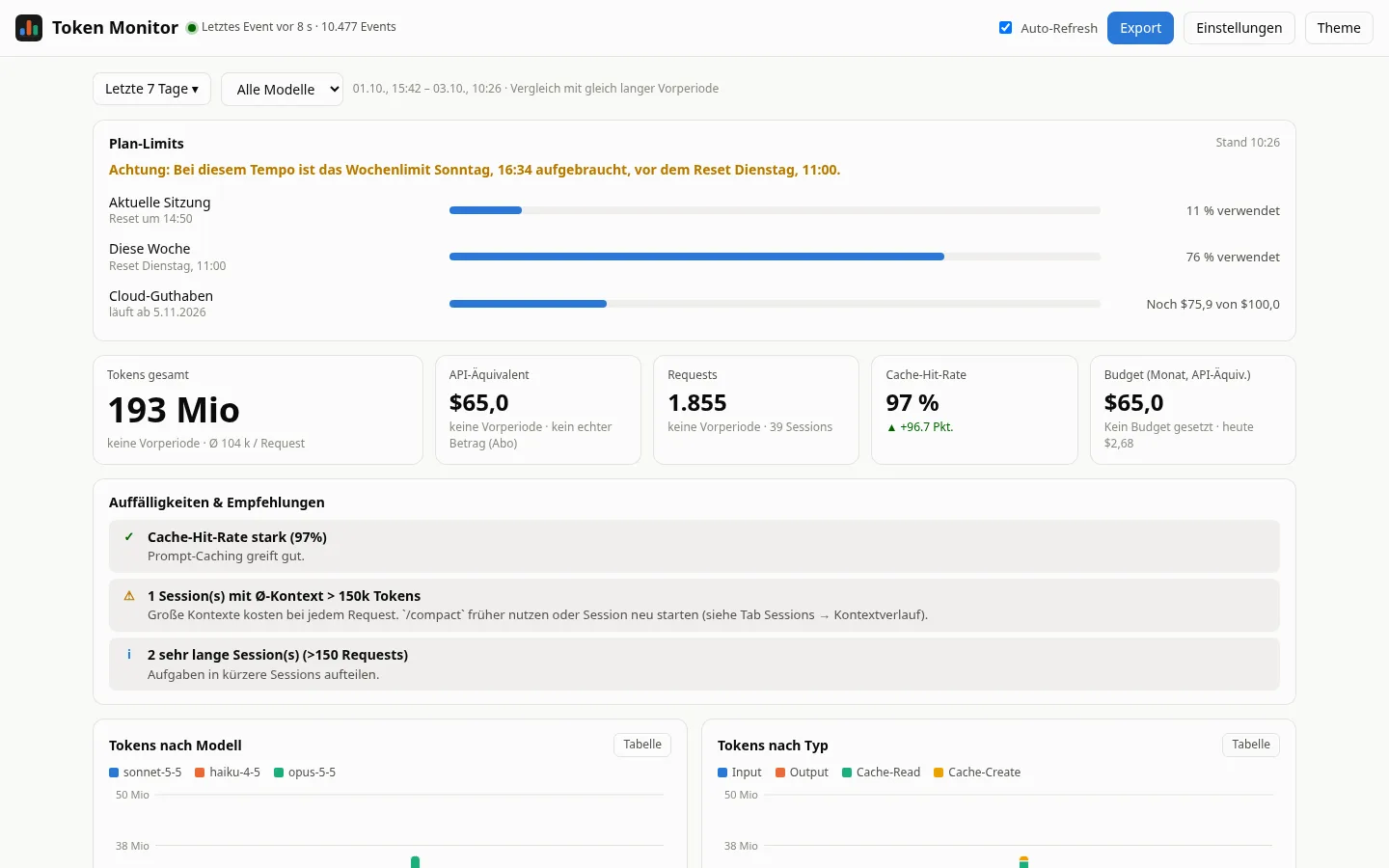This screenshot has width=1389, height=868.
Task: Click the Cache-Hit-Rate 97 % card
Action: [974, 410]
